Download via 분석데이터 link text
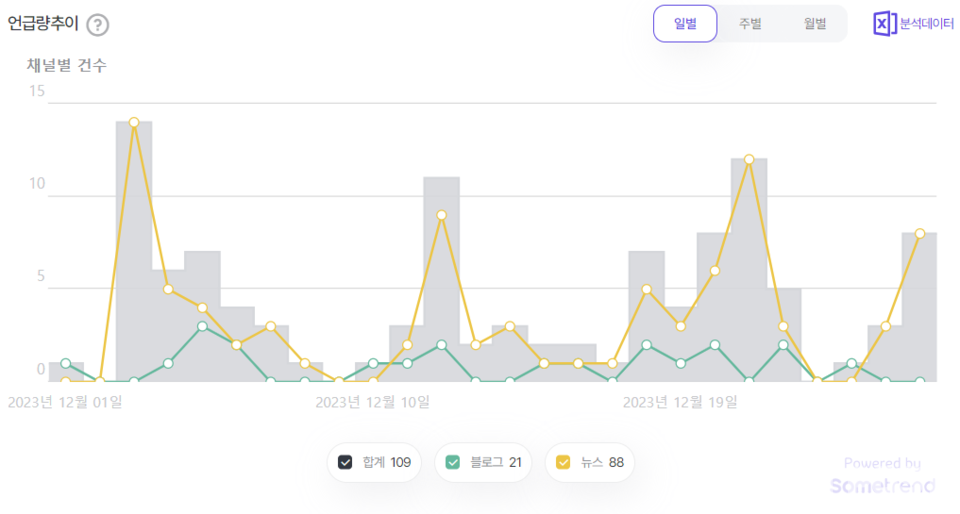Screen dimensions: 960x514 [x=926, y=24]
